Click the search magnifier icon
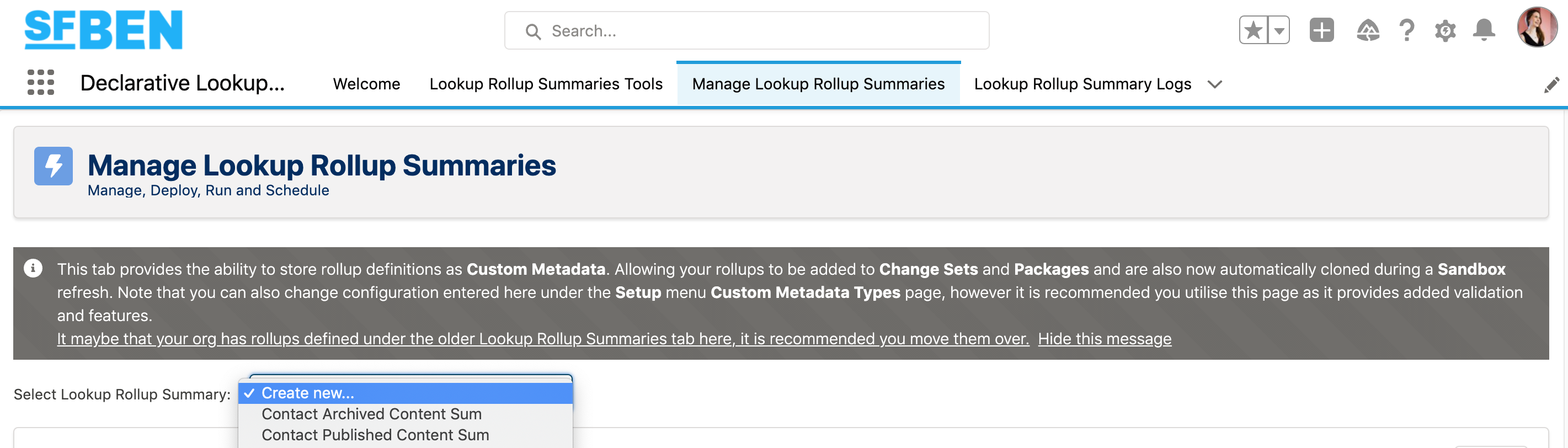The height and width of the screenshot is (448, 1568). [534, 30]
